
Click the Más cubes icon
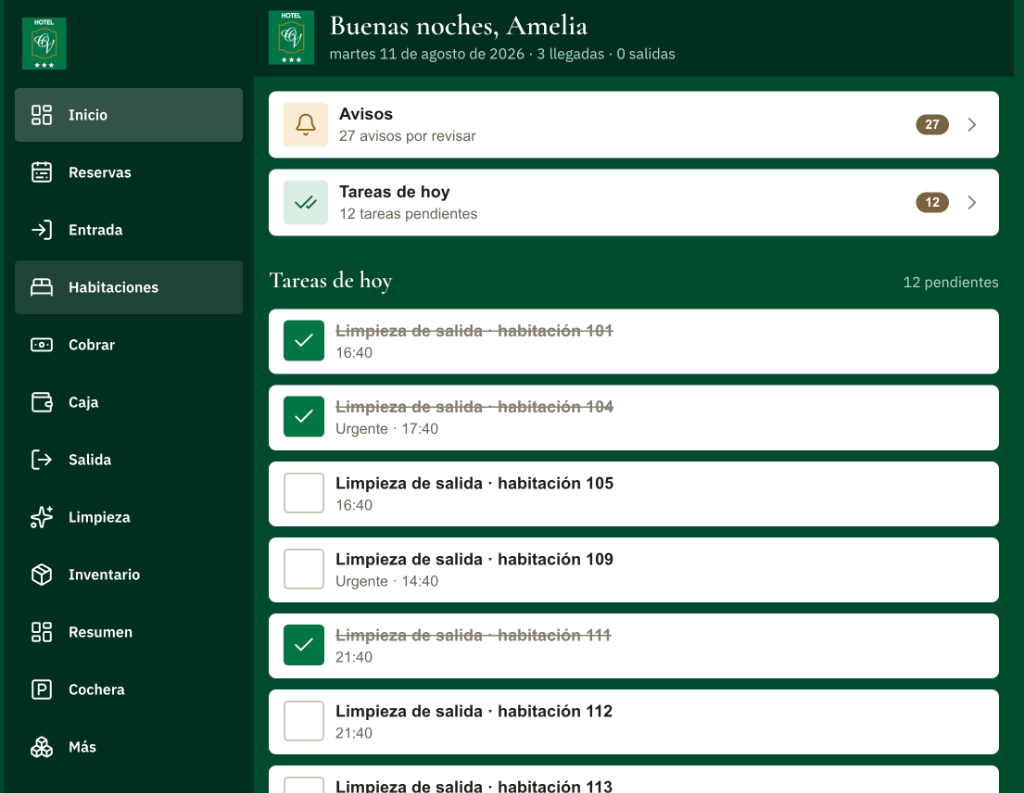point(41,747)
